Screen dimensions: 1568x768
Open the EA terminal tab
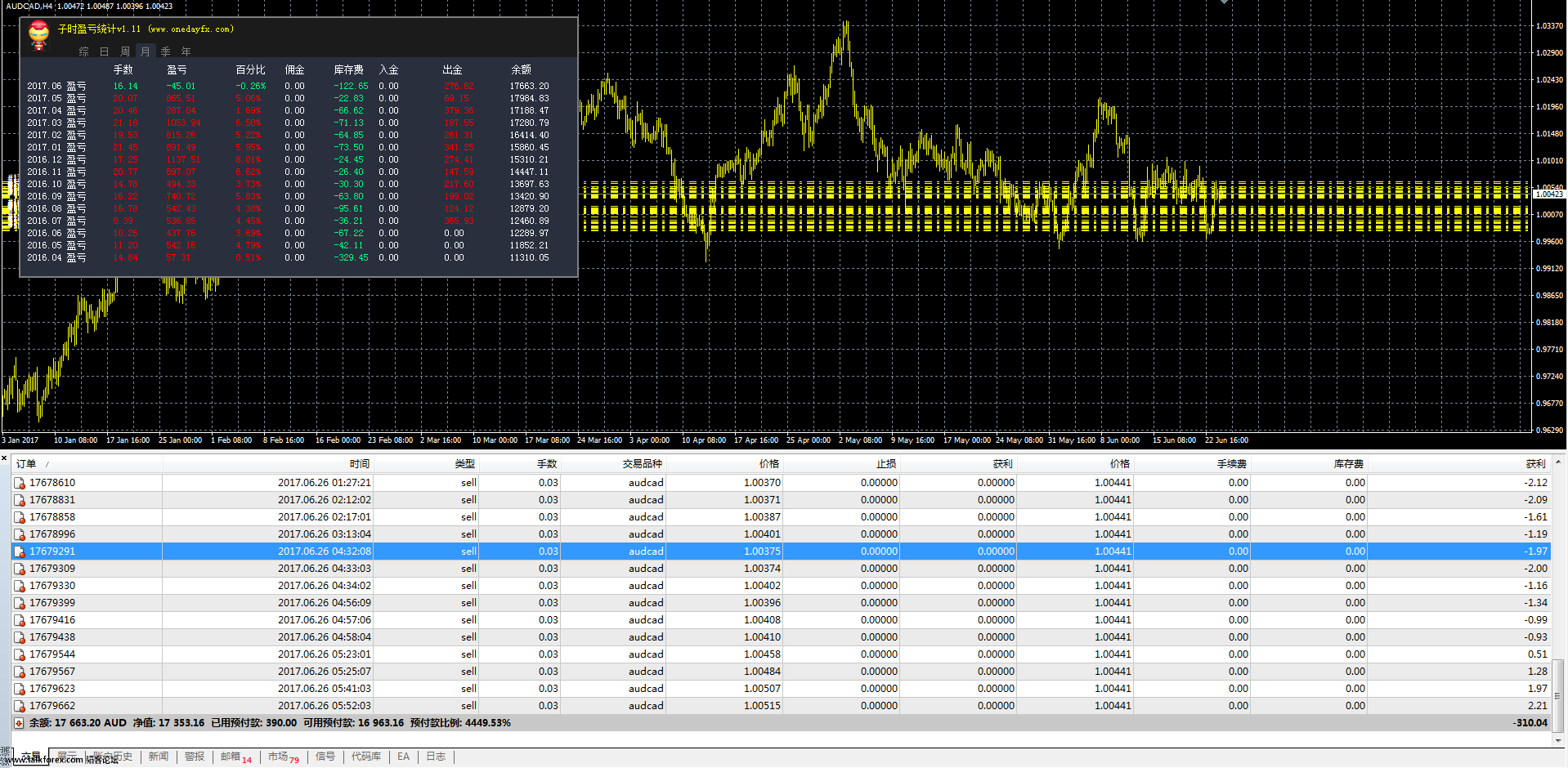coord(404,757)
